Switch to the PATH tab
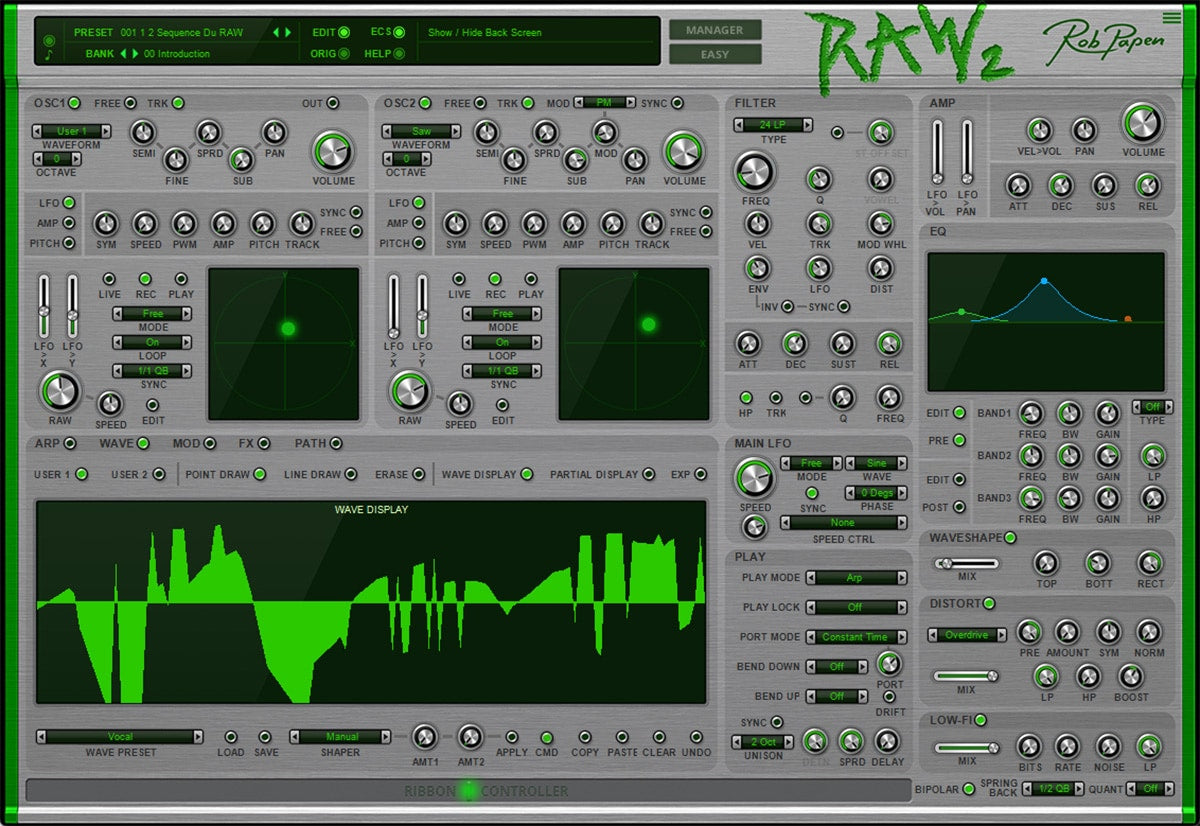The image size is (1200, 826). (335, 443)
